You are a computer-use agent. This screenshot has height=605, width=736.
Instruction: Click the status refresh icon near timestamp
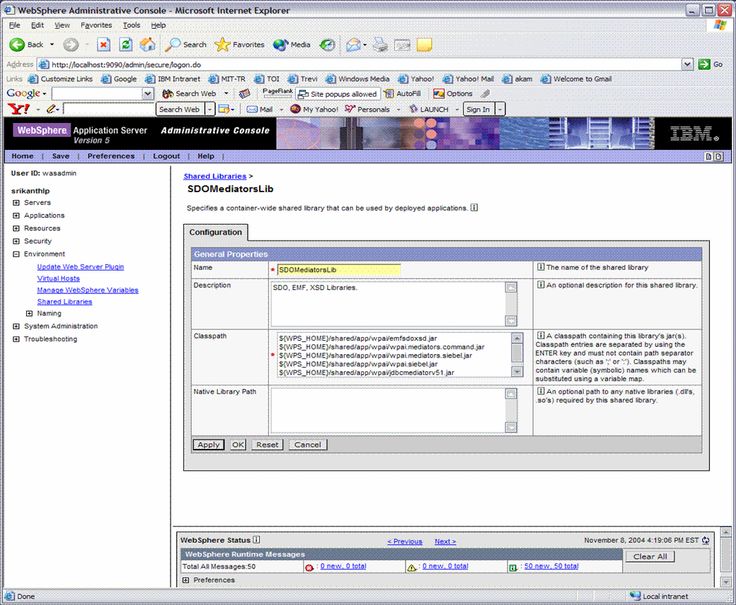(x=705, y=540)
